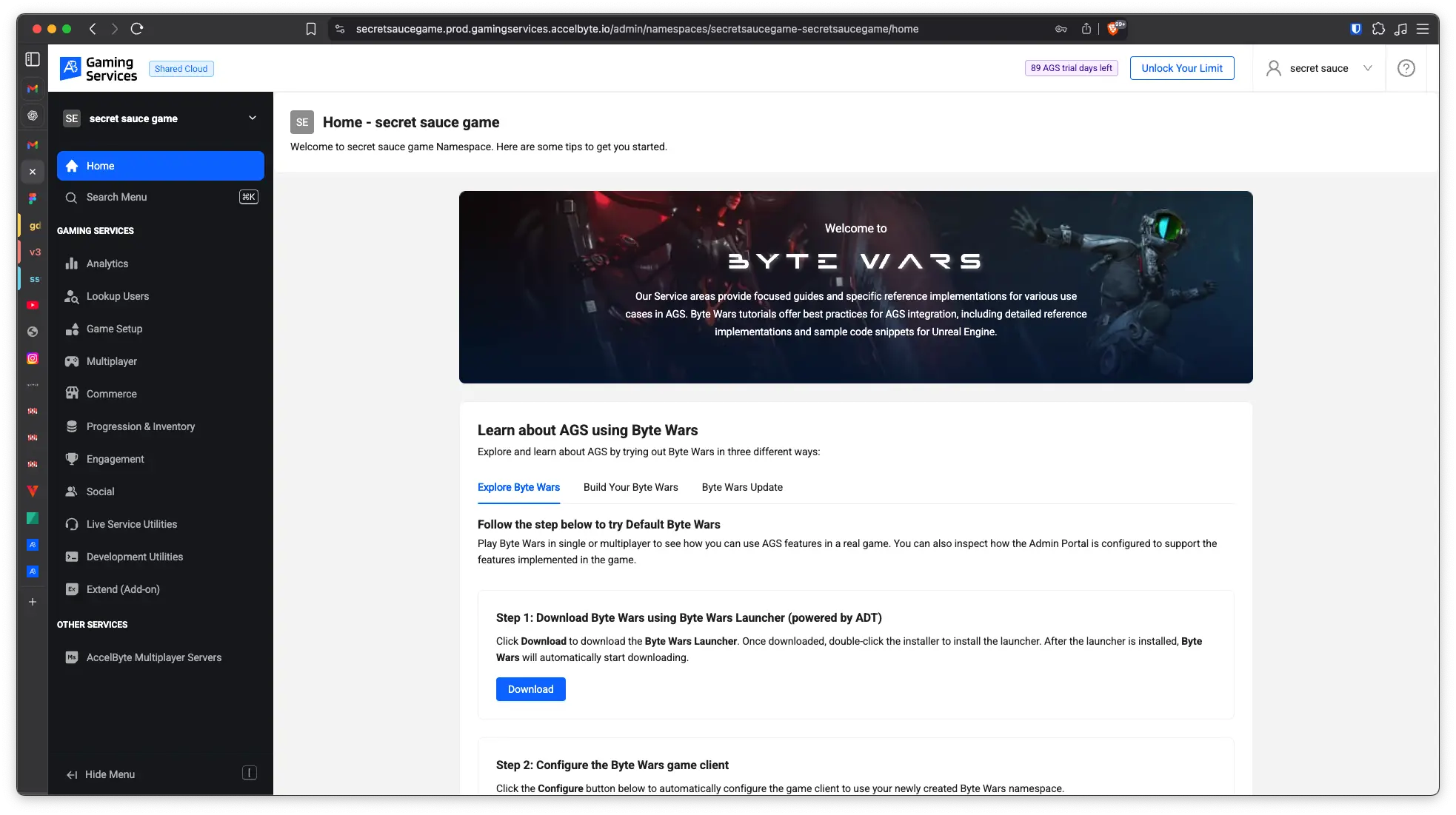This screenshot has width=1456, height=815.
Task: Open Live Service Utilities menu
Action: click(161, 524)
